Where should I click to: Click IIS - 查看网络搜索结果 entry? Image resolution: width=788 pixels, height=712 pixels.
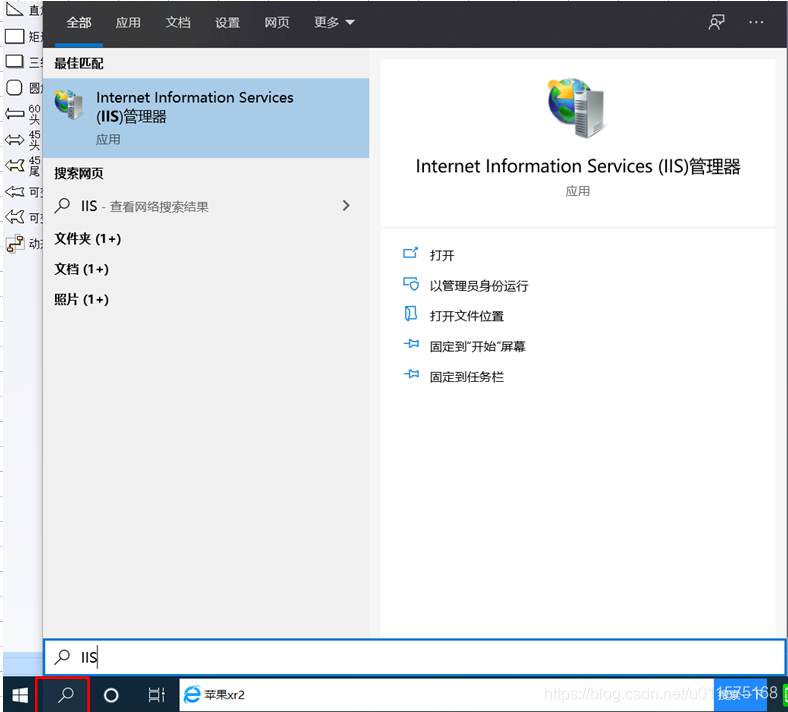coord(206,206)
